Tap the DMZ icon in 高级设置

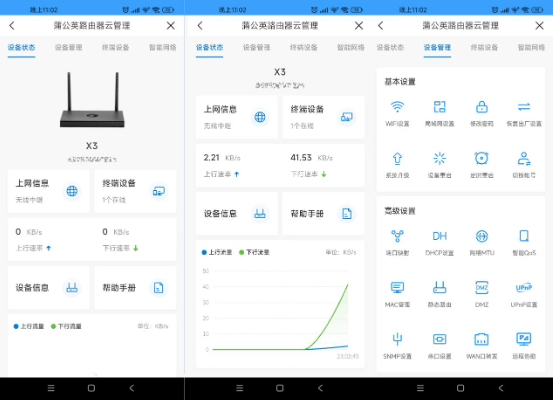482,287
